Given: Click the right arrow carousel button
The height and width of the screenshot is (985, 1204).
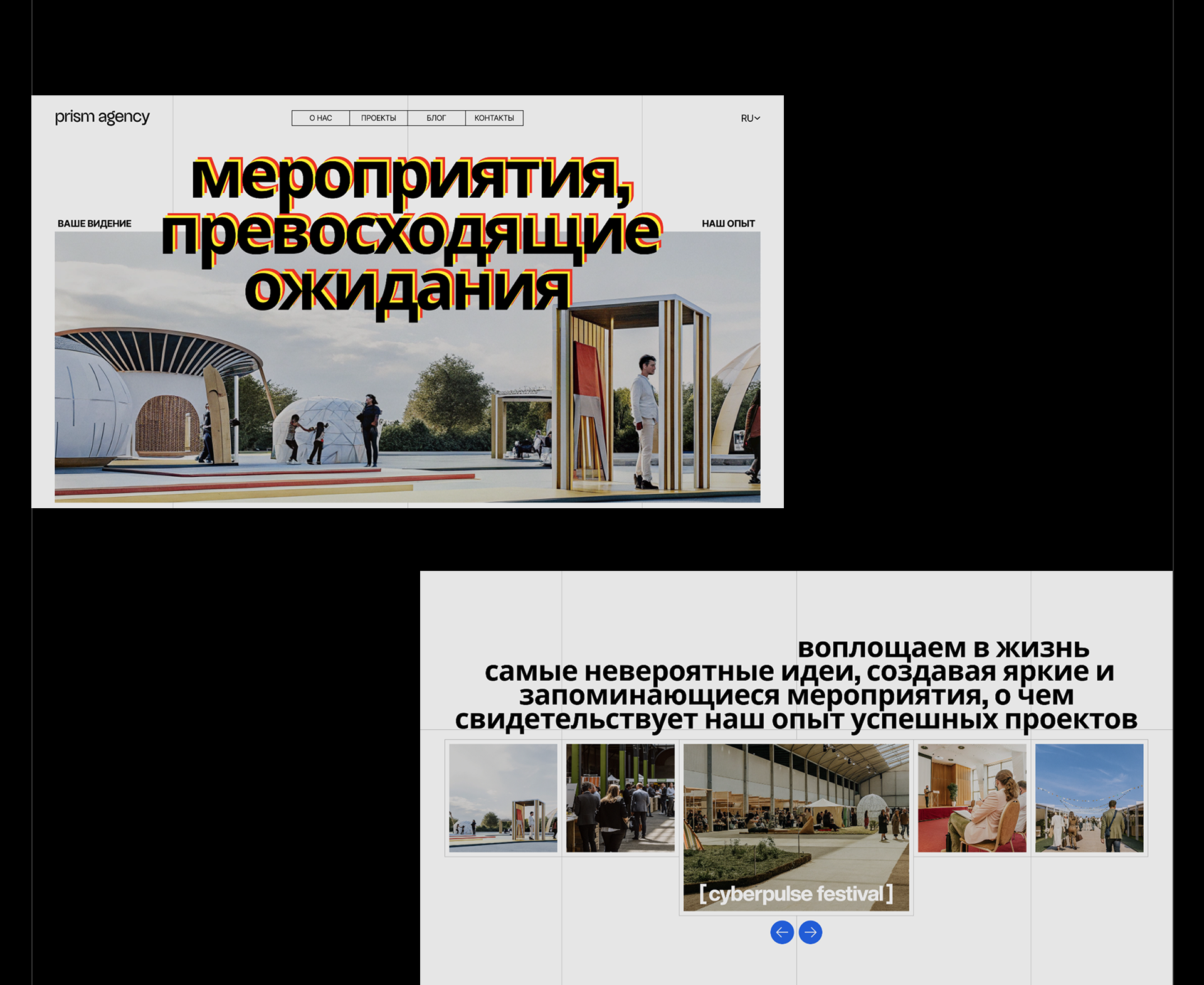Looking at the screenshot, I should pyautogui.click(x=810, y=932).
